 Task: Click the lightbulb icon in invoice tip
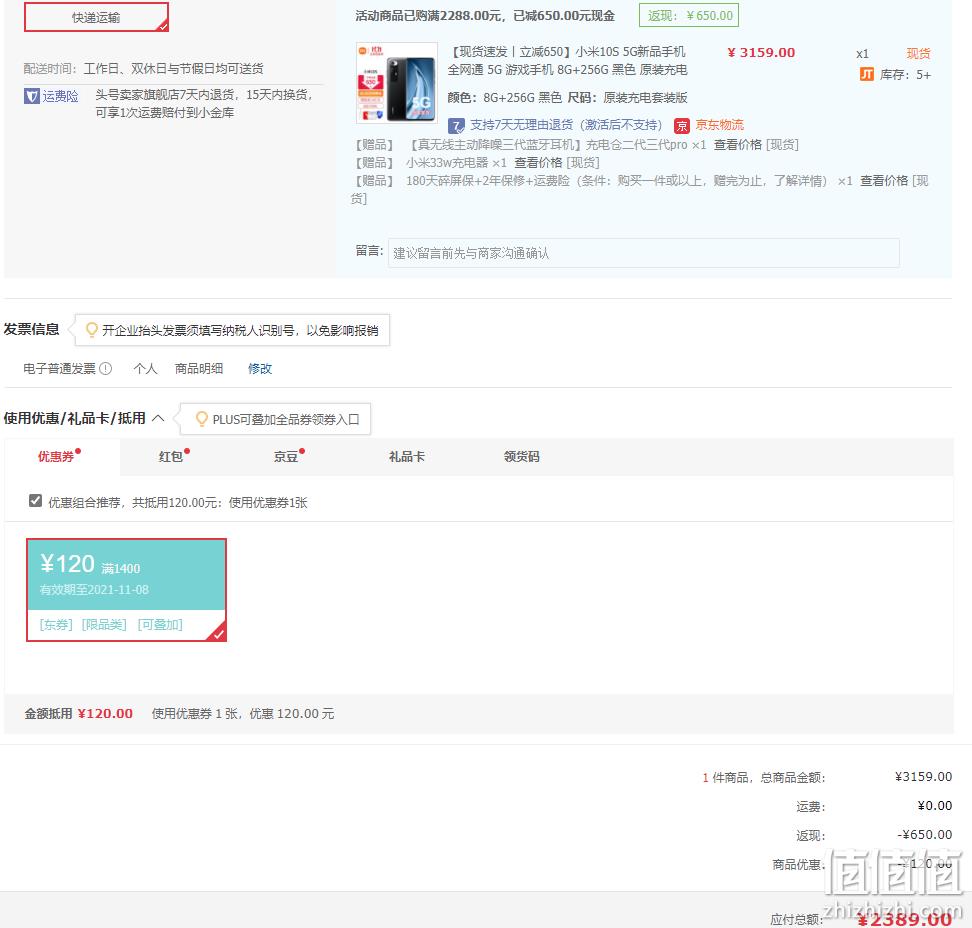point(92,330)
